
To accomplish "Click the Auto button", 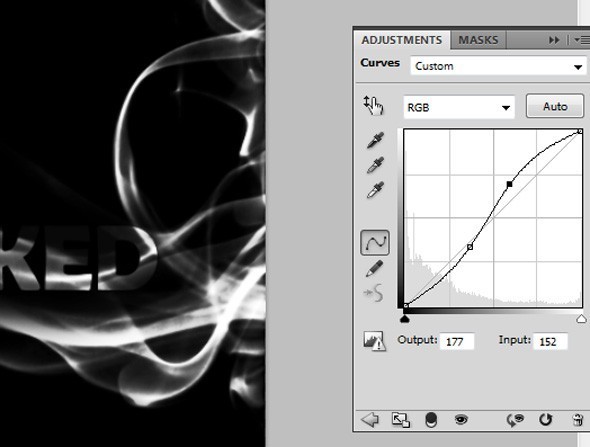I will pos(555,106).
